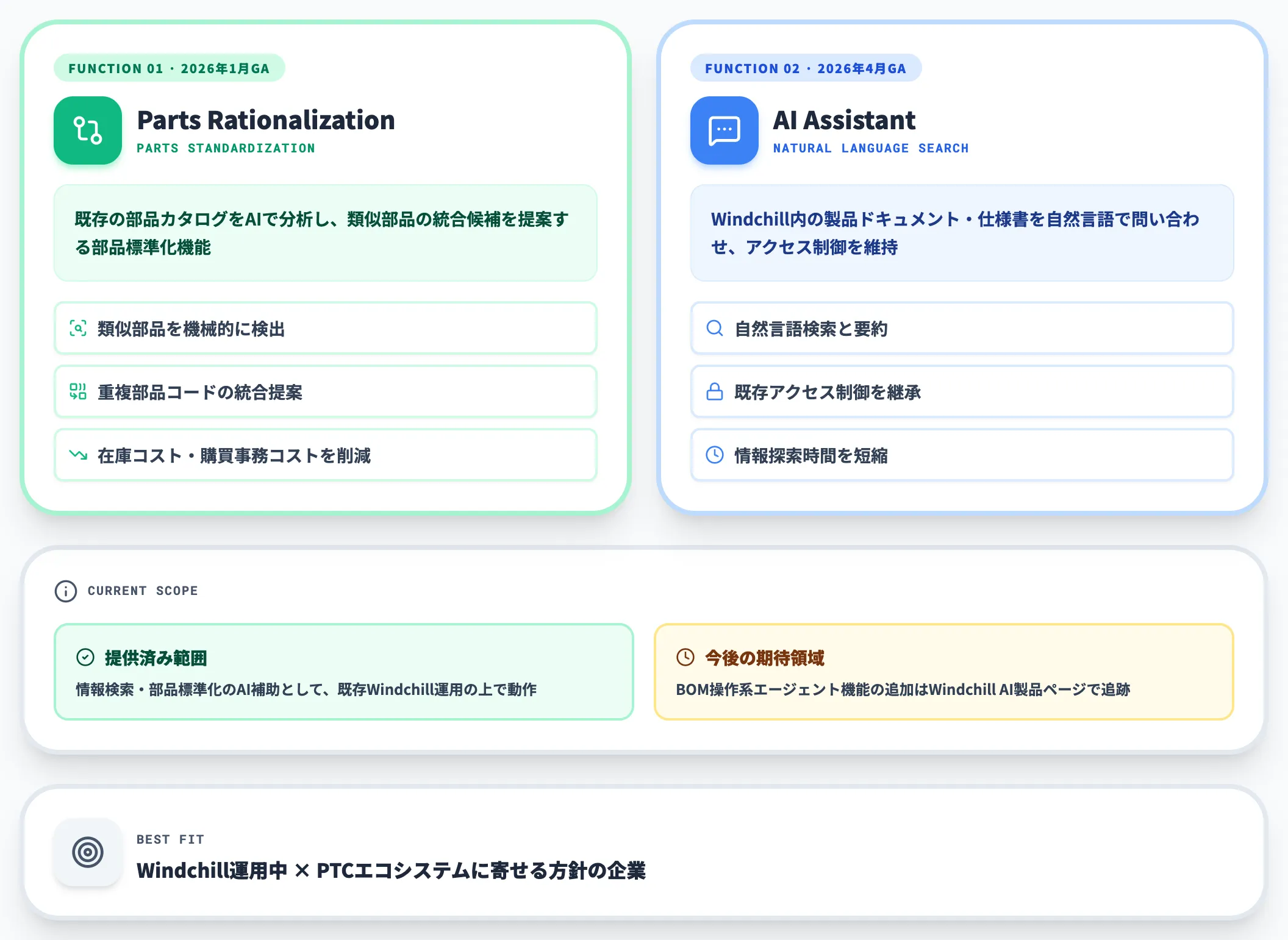Viewport: 1288px width, 940px height.
Task: Select the 既存アクセス制御を継承 row
Action: point(962,392)
